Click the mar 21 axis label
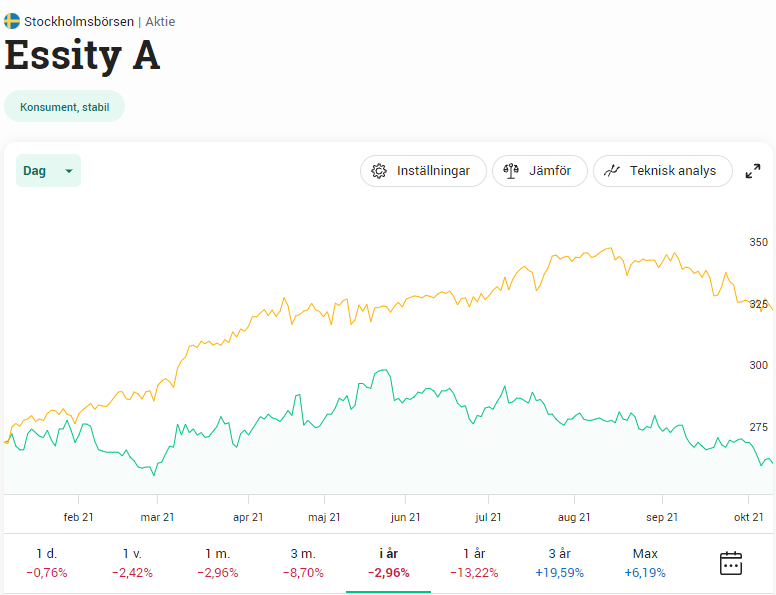 point(157,517)
